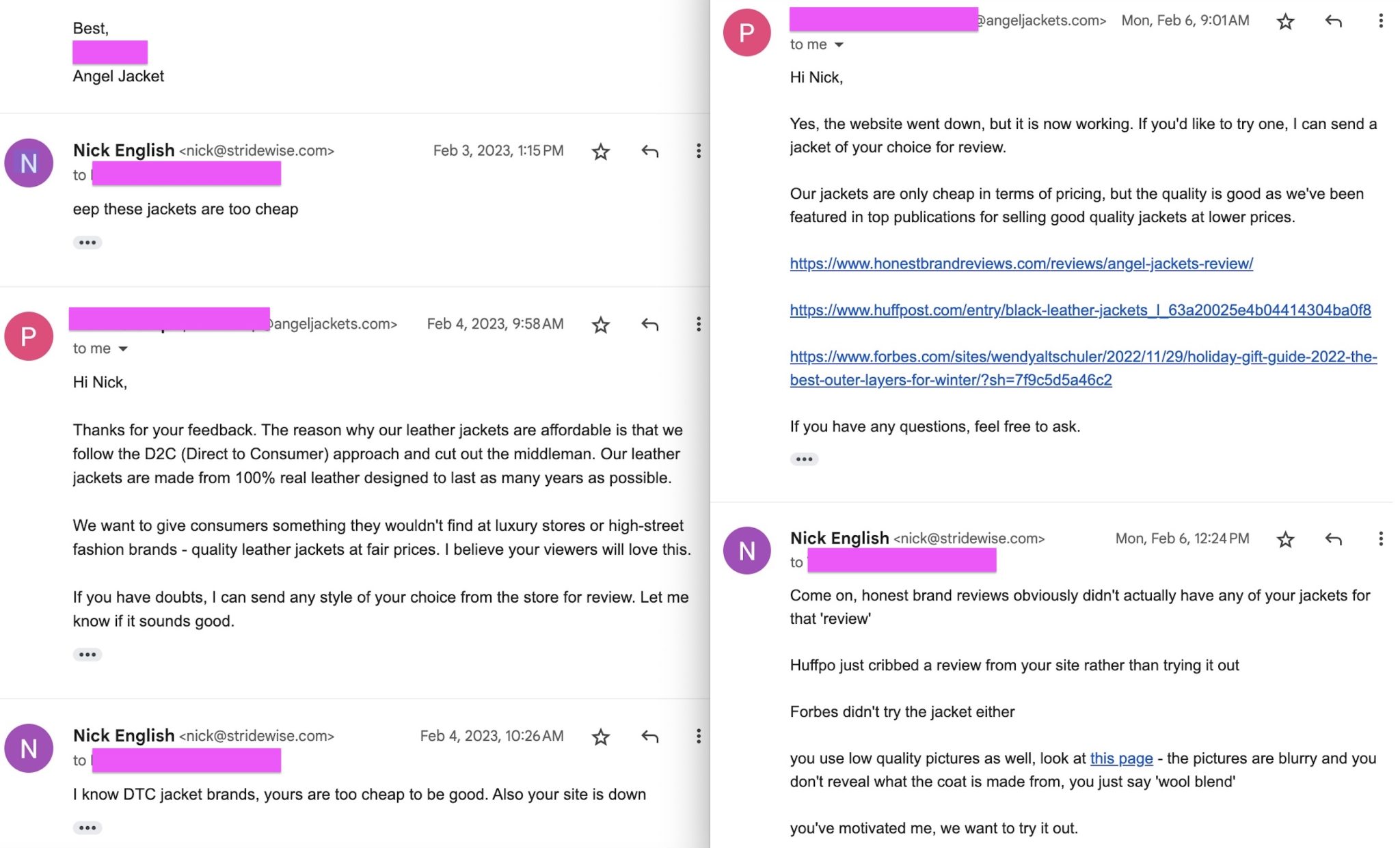Open more options for Feb 6, 9:01 AM email
Viewport: 1400px width, 848px height.
(1380, 21)
